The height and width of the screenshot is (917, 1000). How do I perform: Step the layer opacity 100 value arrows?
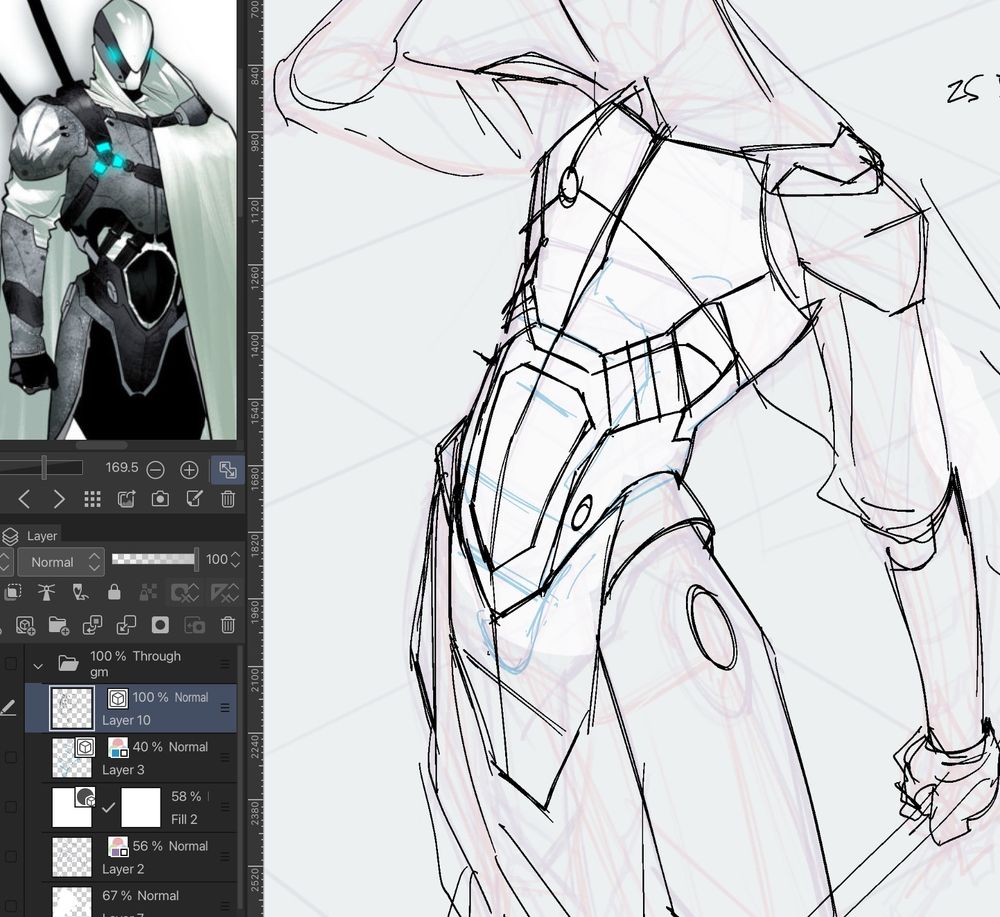[235, 560]
